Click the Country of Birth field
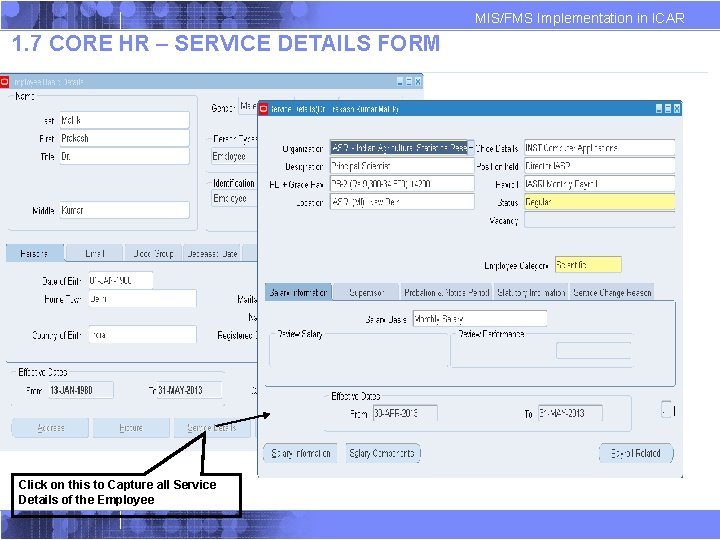The height and width of the screenshot is (540, 720). pyautogui.click(x=142, y=334)
